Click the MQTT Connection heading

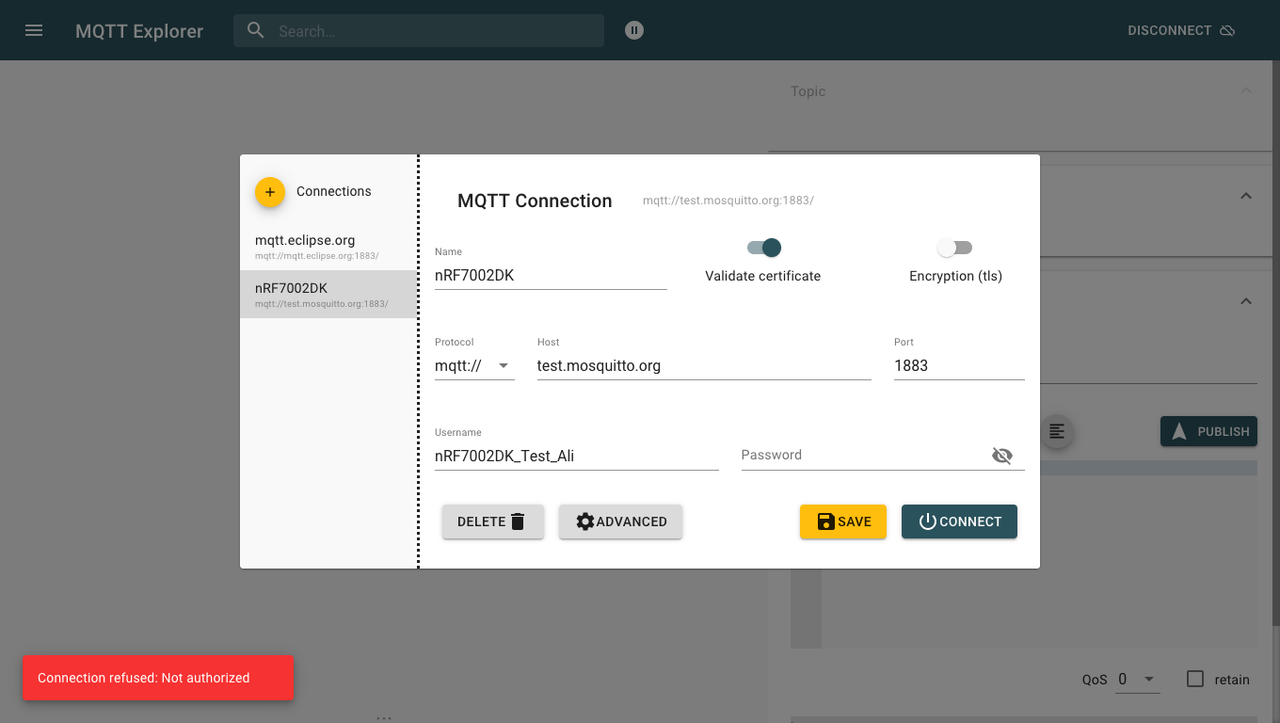pyautogui.click(x=535, y=201)
